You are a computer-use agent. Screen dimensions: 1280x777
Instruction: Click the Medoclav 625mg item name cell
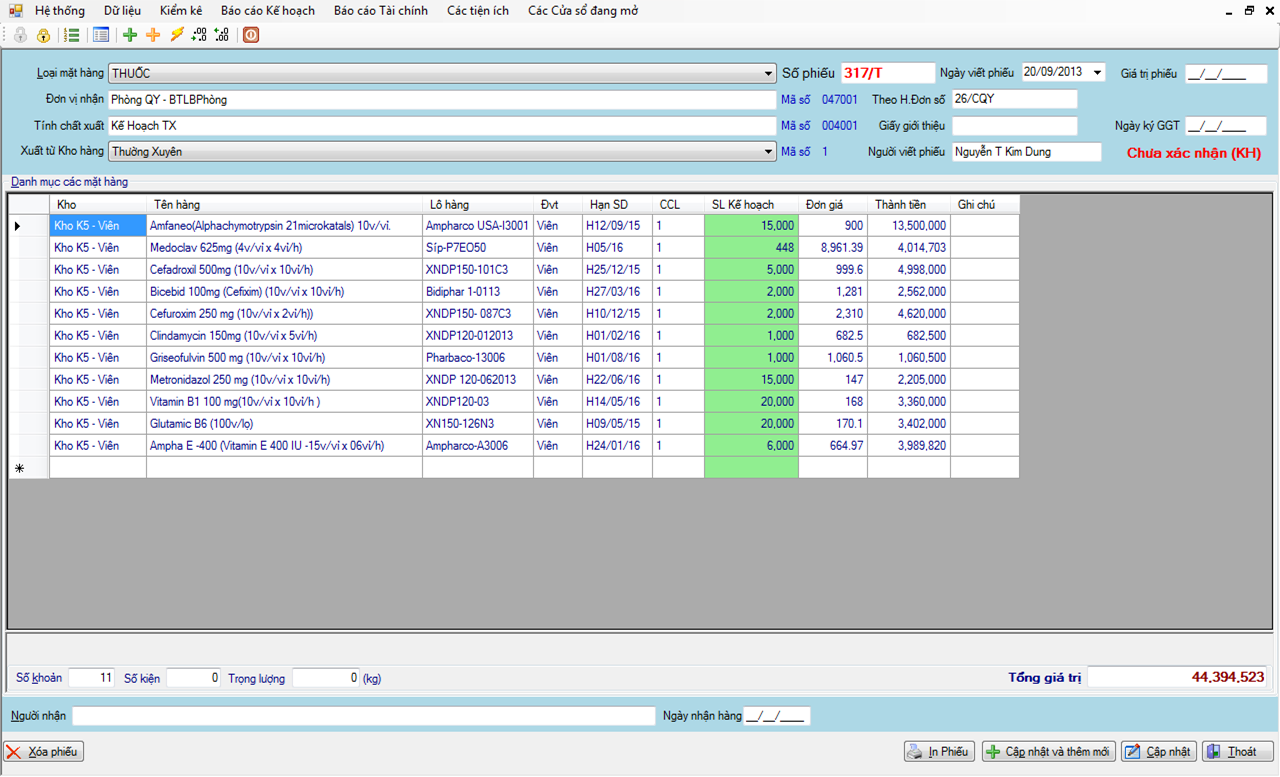(x=284, y=248)
